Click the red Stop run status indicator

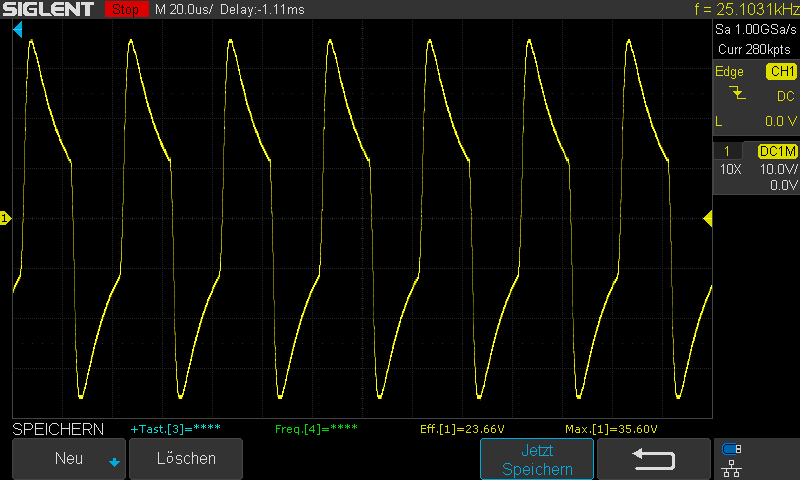pyautogui.click(x=126, y=9)
